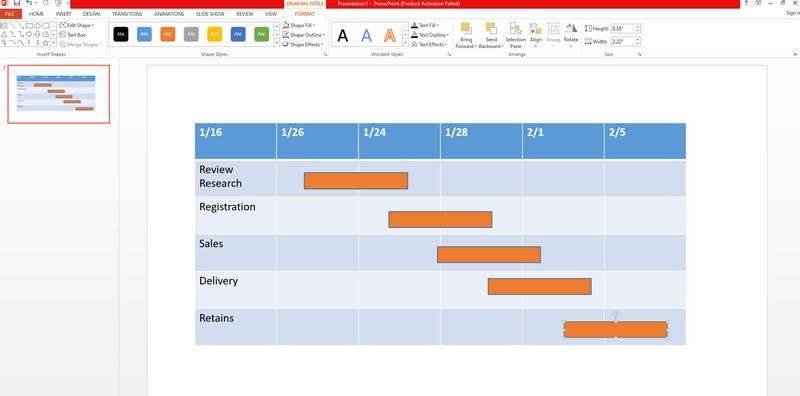Open the FILE menu

point(10,14)
